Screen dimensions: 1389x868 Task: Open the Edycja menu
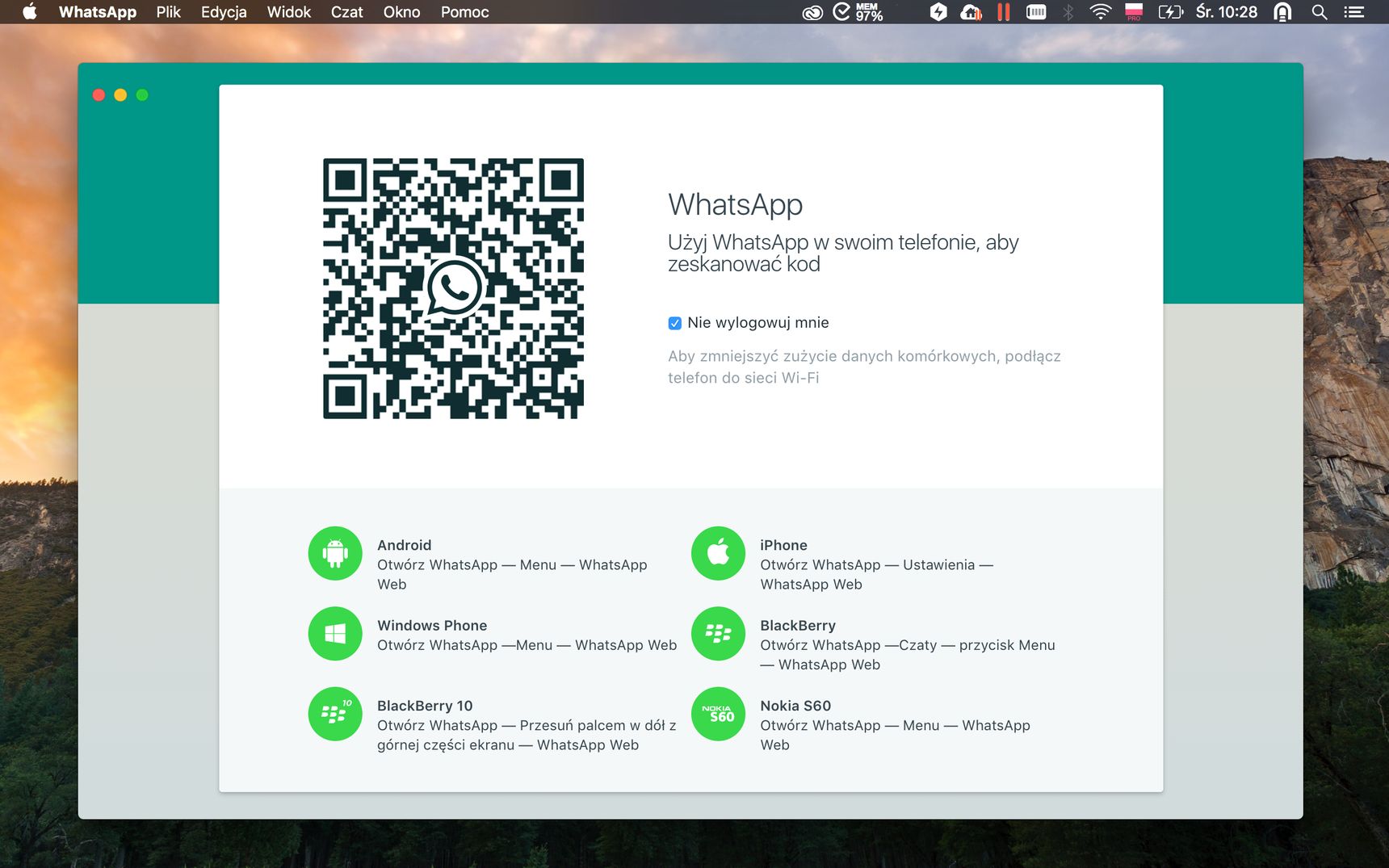(x=224, y=12)
